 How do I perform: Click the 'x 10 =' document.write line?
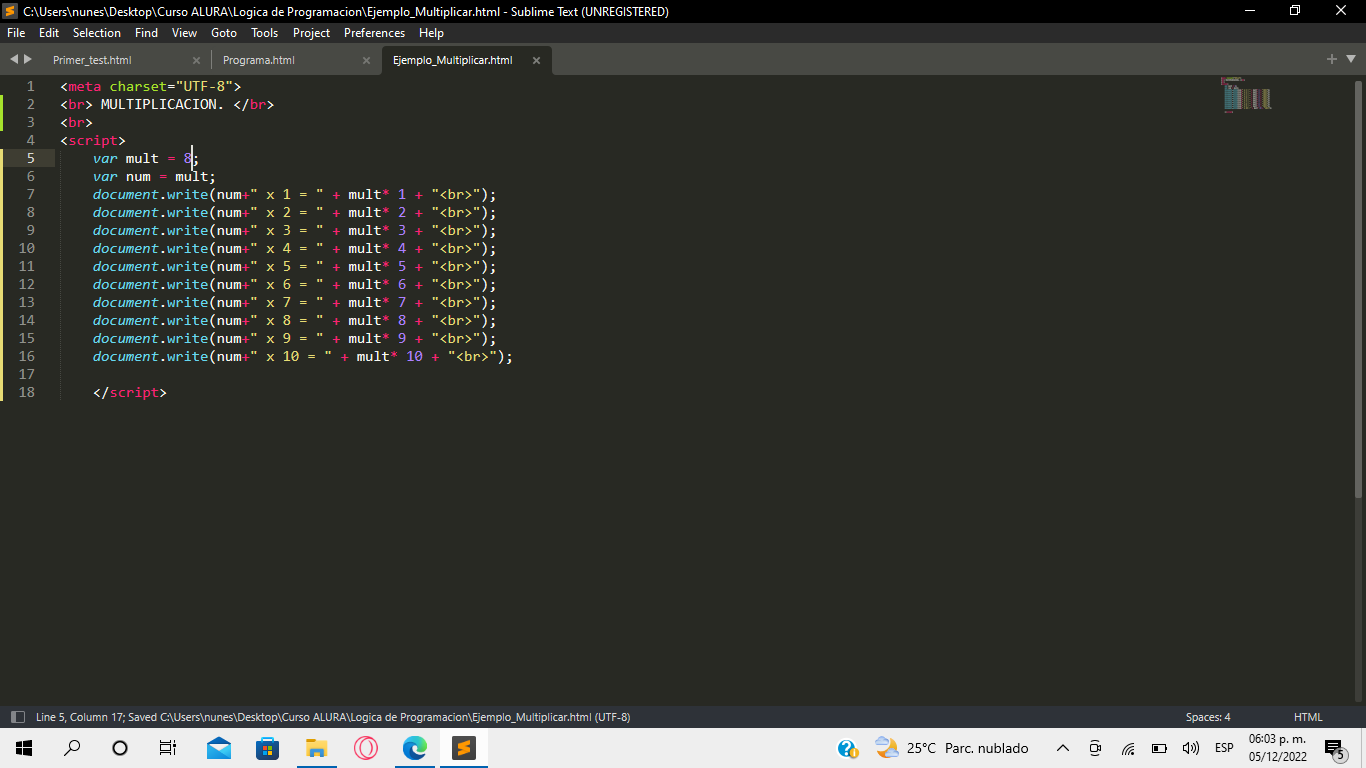[x=302, y=356]
